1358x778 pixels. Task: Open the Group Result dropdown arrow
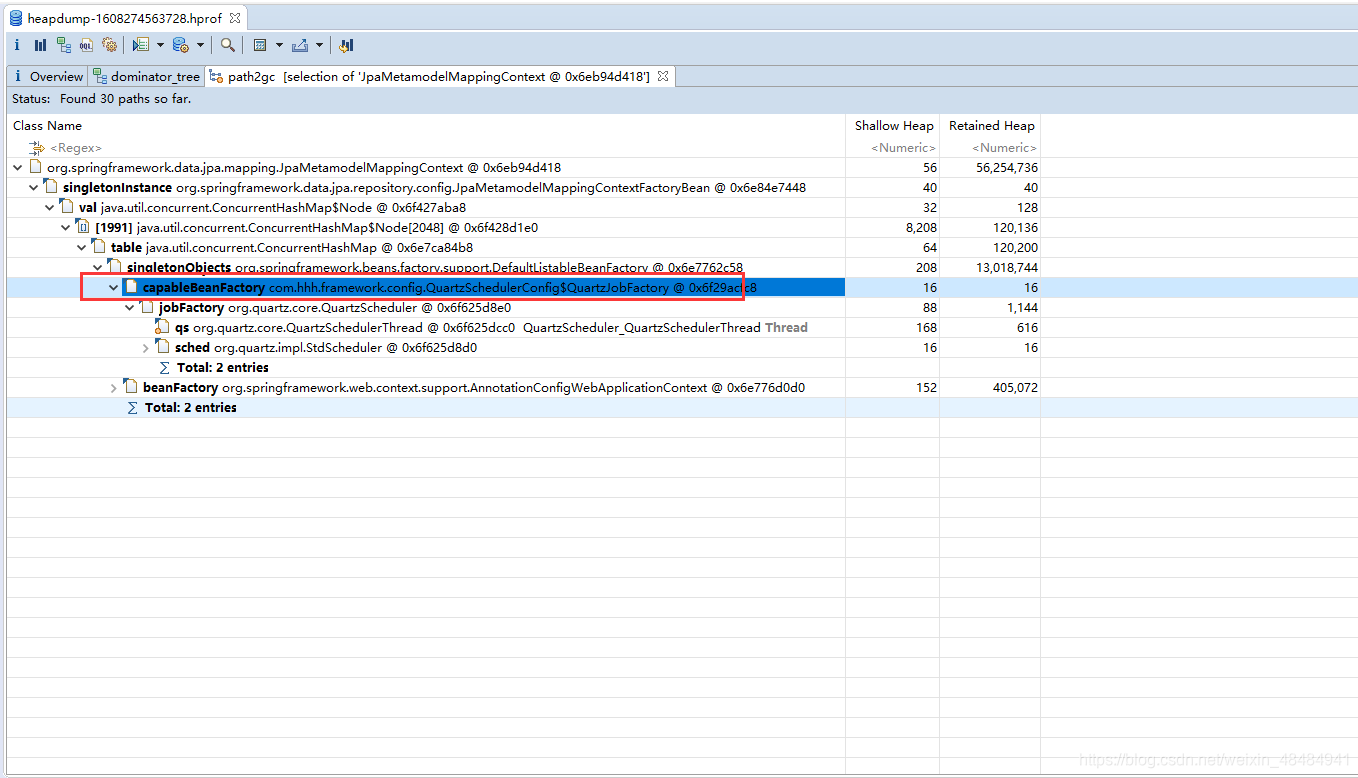[279, 45]
